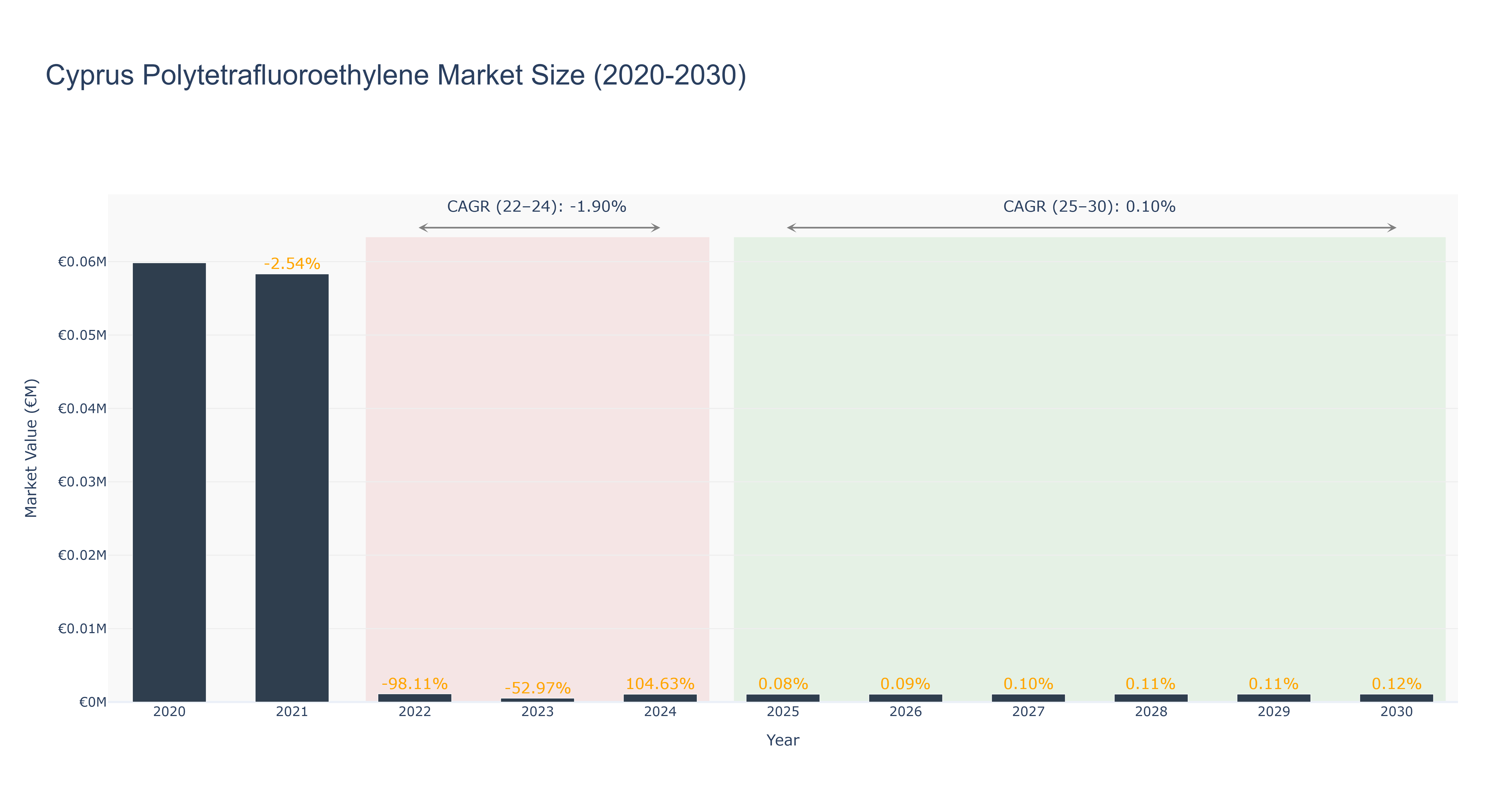Click the 2030 x-axis label
The height and width of the screenshot is (810, 1512).
[1396, 712]
